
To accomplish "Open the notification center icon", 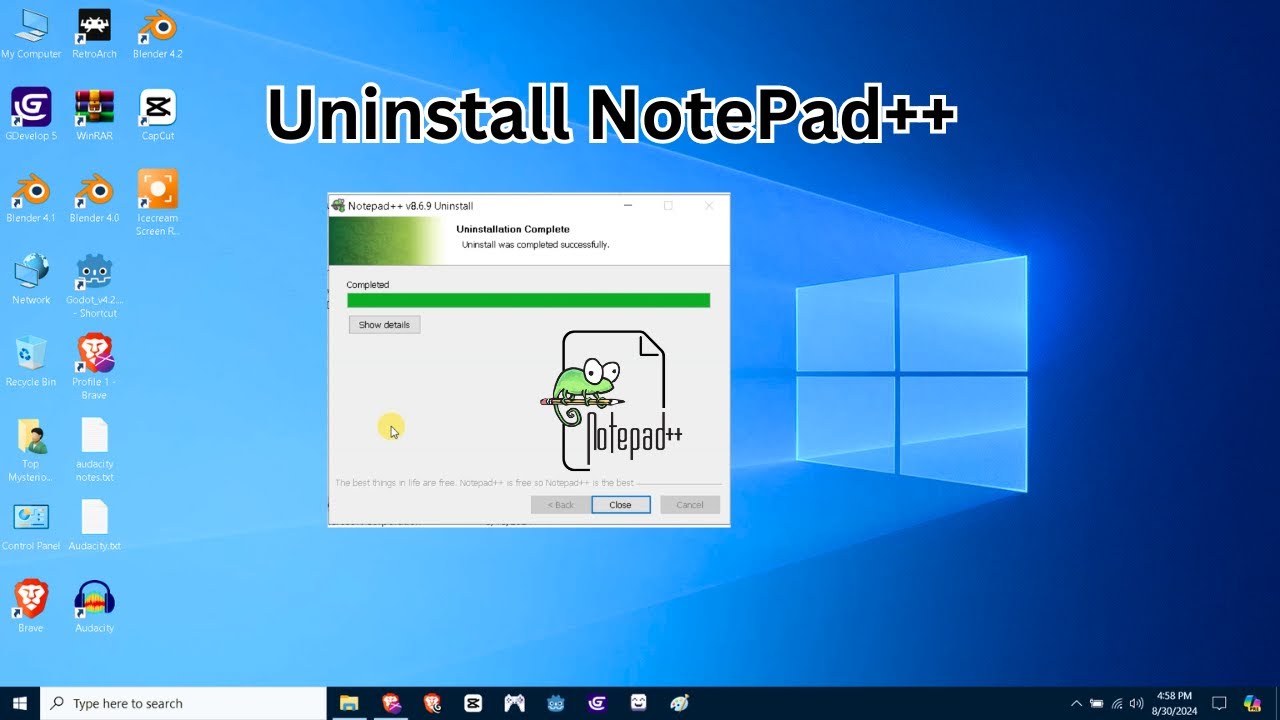I will [x=1219, y=703].
